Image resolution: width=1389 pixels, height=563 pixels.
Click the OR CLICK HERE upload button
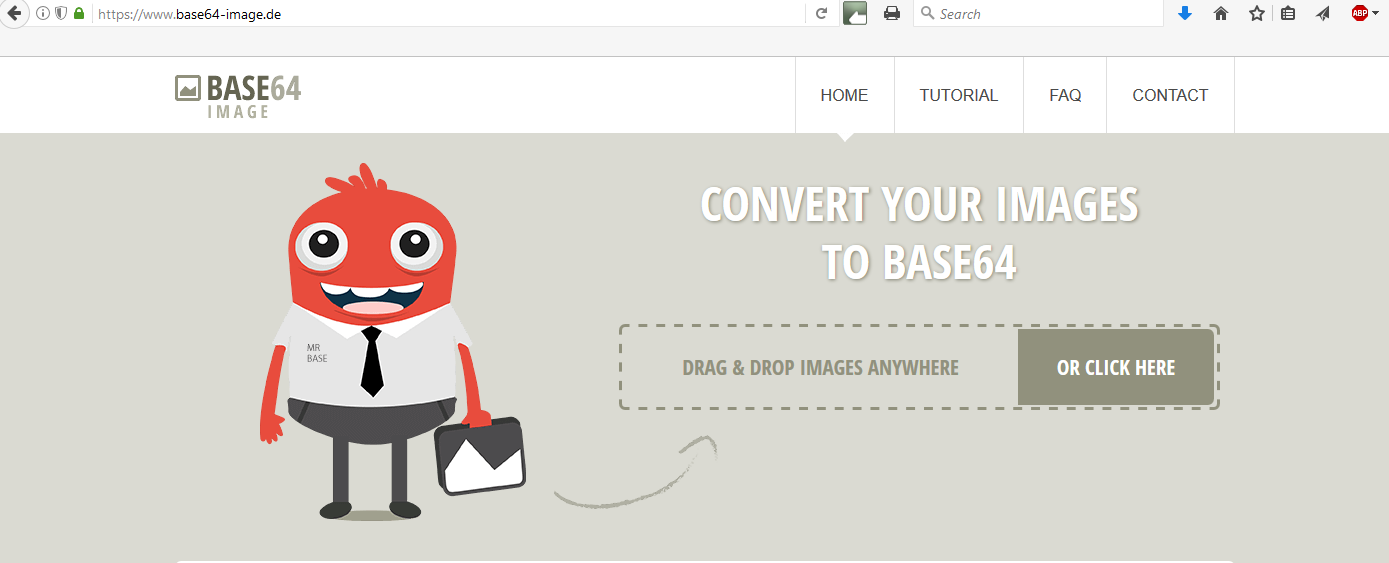[1116, 367]
